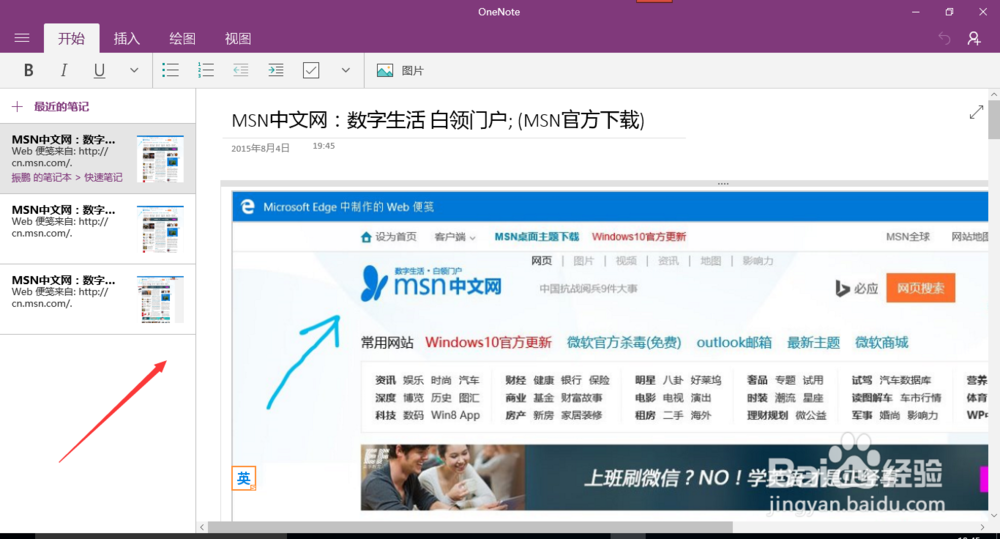1000x539 pixels.
Task: Click 资讯 category in the link grid
Action: [x=385, y=380]
